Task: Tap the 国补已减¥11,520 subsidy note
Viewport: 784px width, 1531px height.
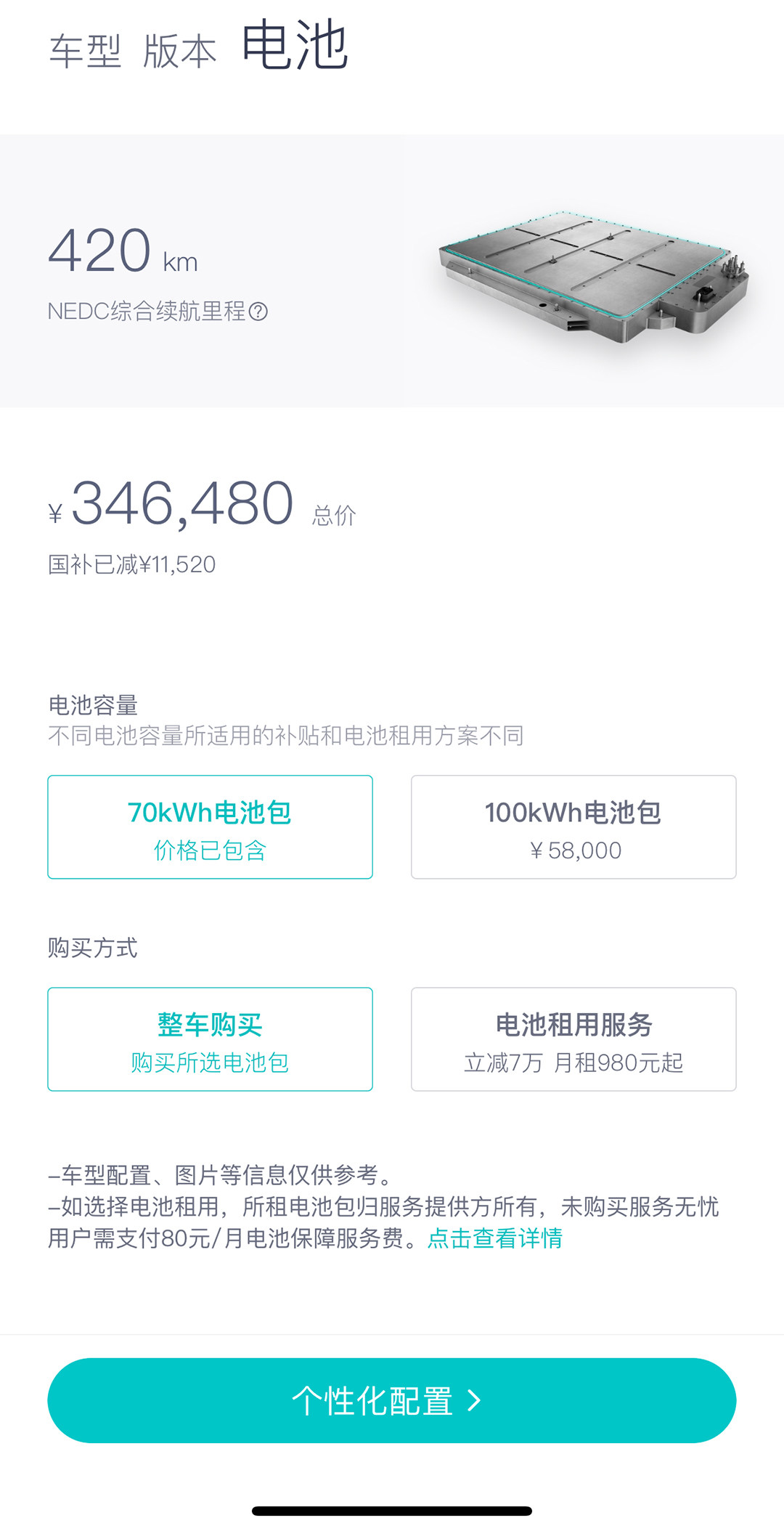Action: pos(132,564)
